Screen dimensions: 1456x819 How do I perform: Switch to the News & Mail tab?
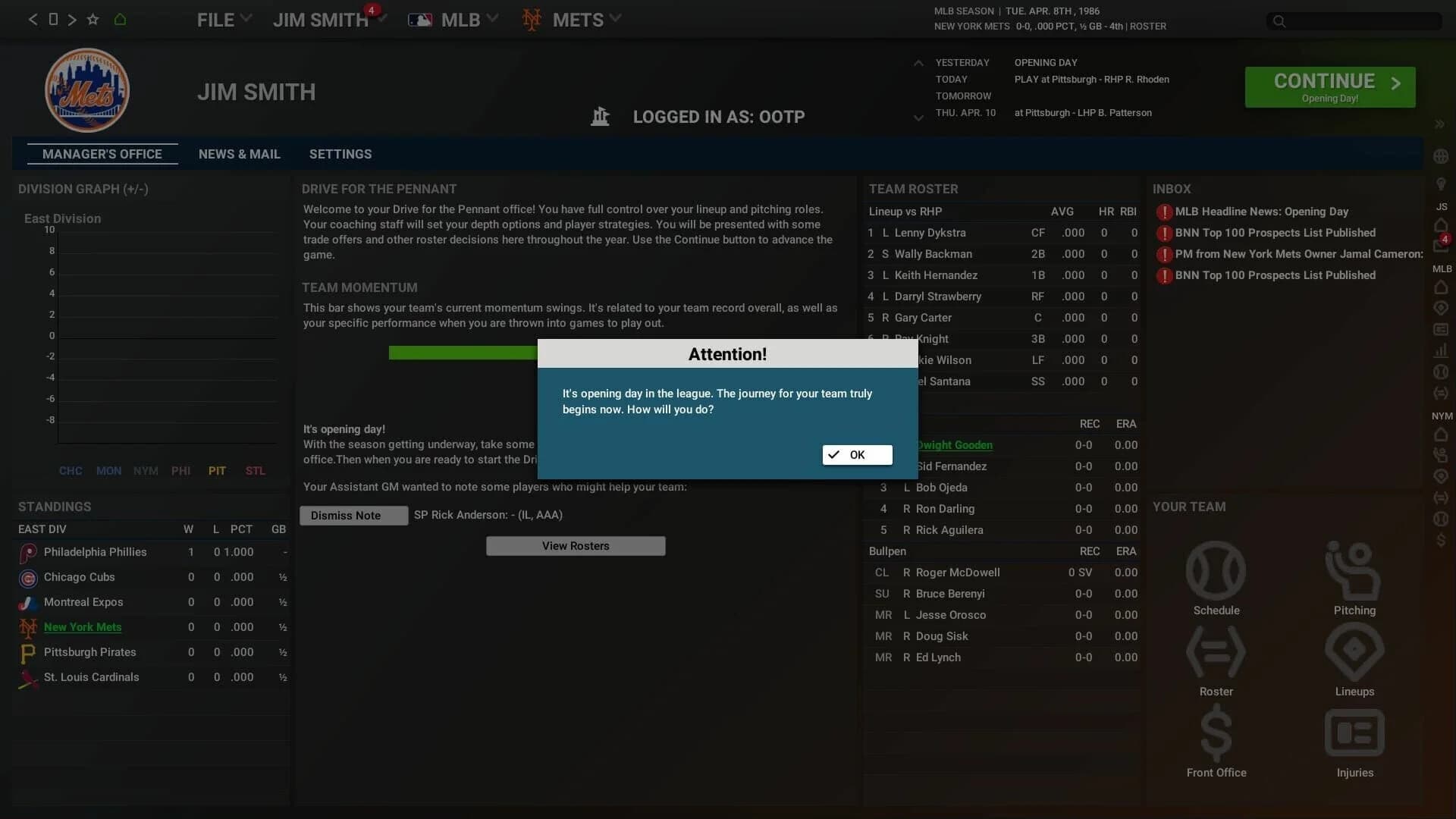pyautogui.click(x=239, y=154)
